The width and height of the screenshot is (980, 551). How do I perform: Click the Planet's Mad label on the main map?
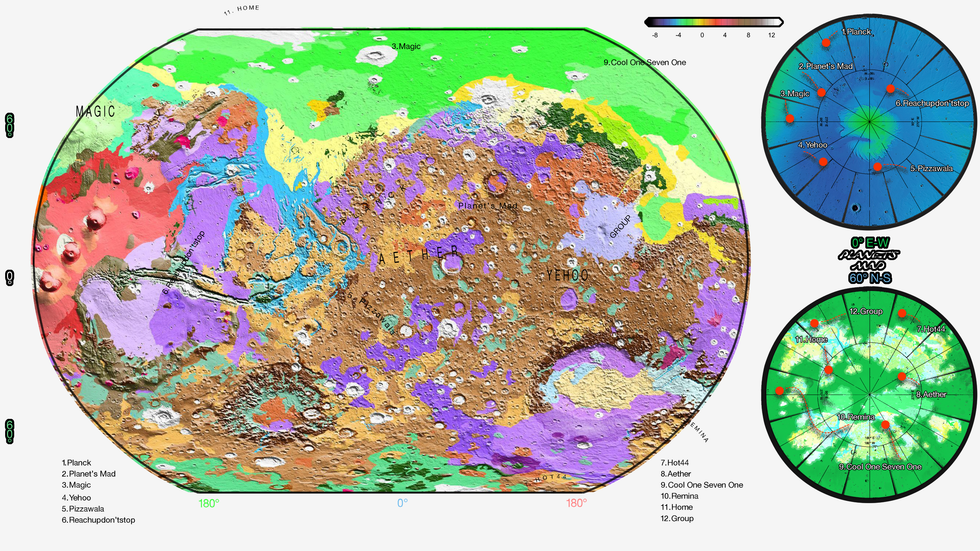coord(483,205)
